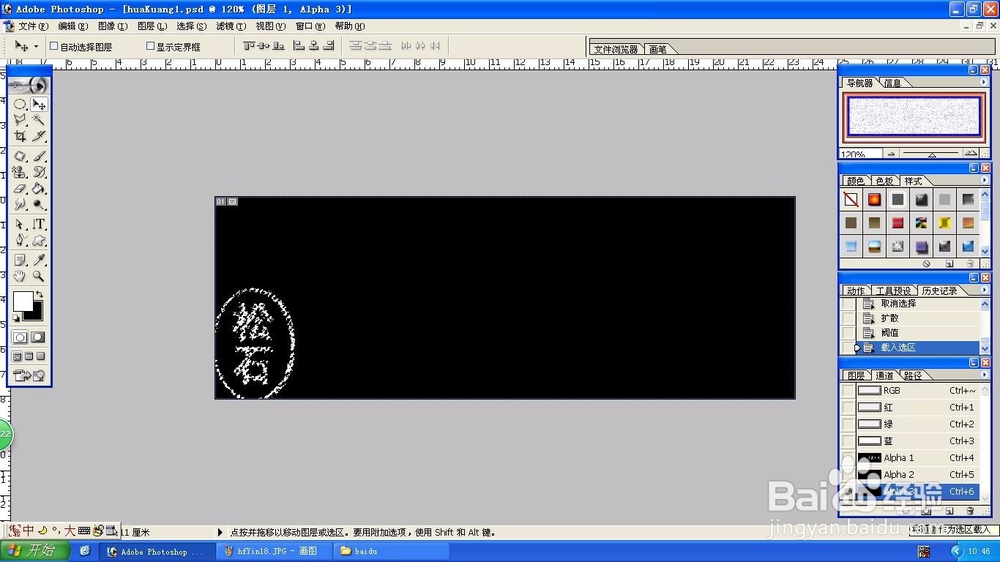Open the background color picker
Screen dimensions: 1000x562
[x=36, y=314]
